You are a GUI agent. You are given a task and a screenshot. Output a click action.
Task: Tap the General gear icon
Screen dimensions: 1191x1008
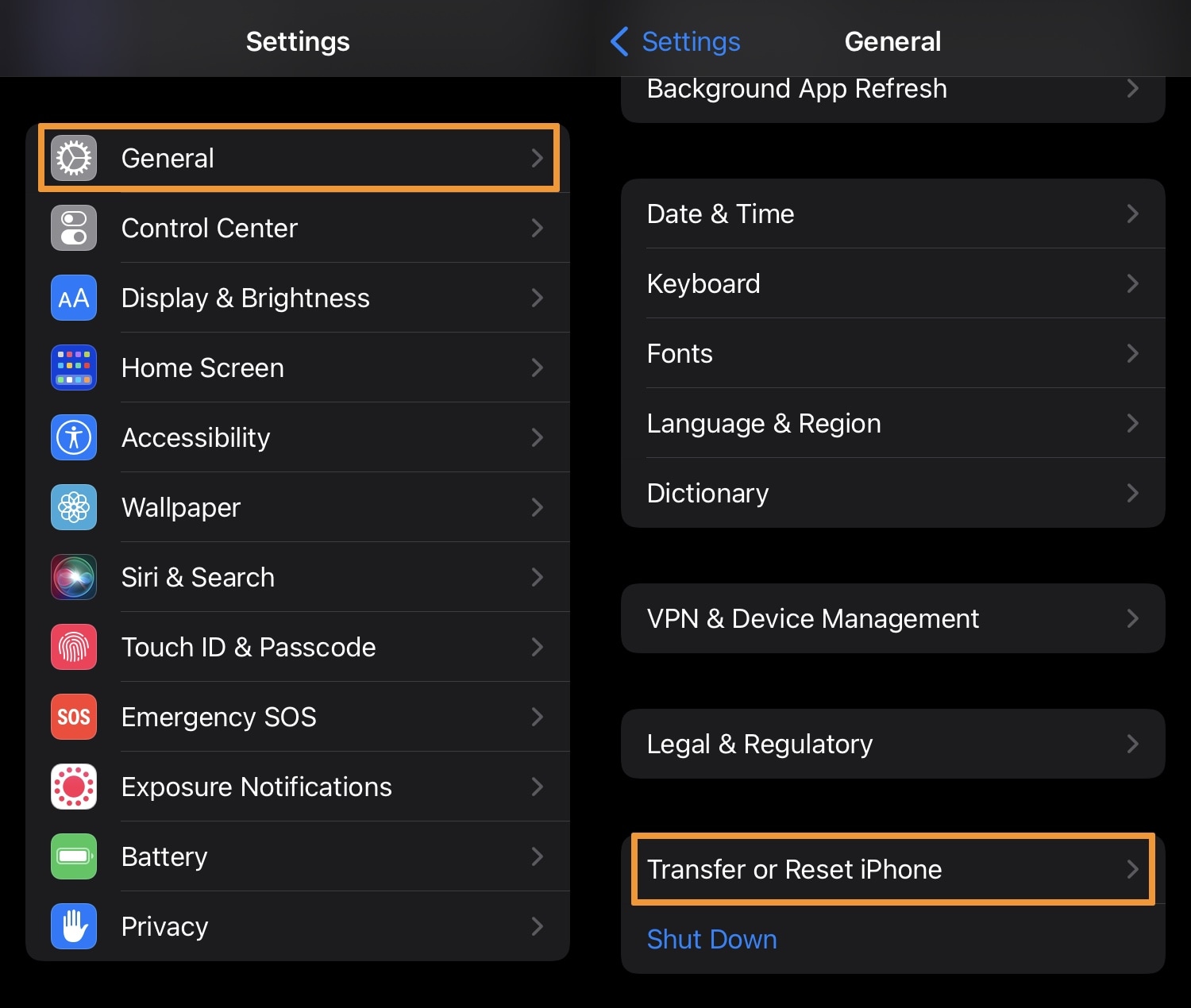point(74,158)
